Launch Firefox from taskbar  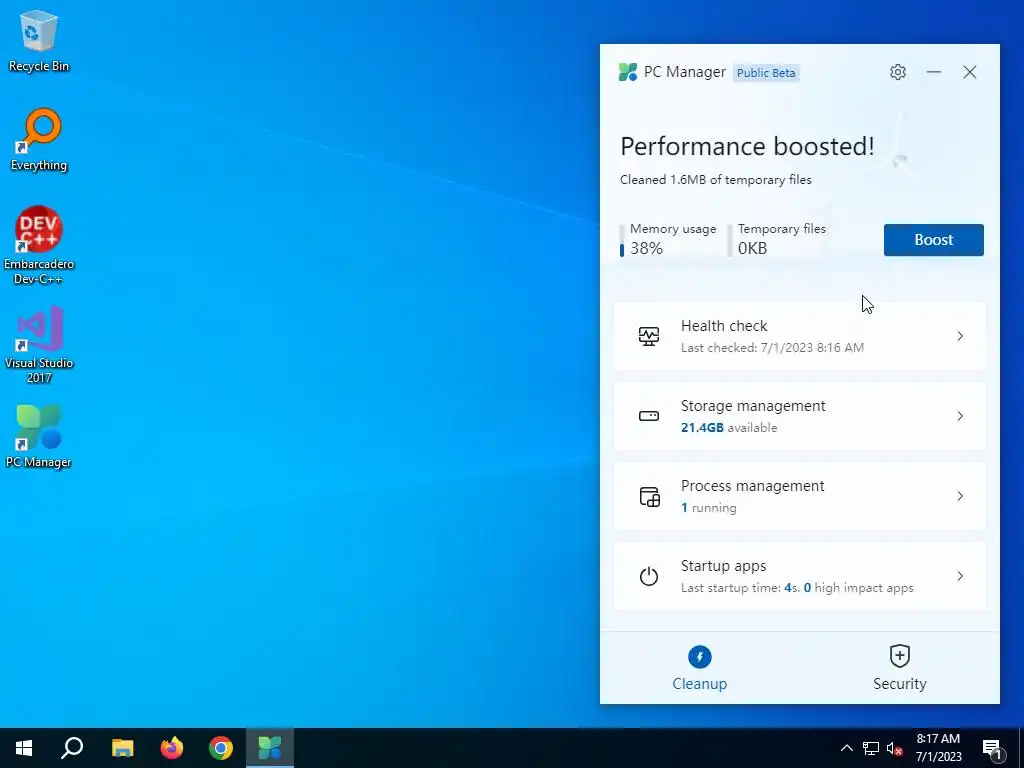pyautogui.click(x=172, y=748)
